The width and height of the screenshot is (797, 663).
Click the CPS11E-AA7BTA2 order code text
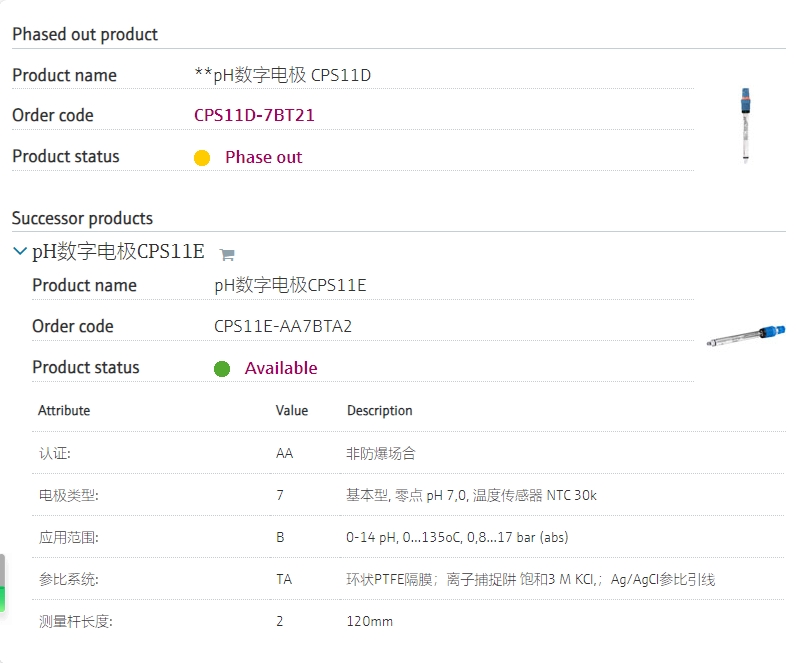pyautogui.click(x=283, y=326)
